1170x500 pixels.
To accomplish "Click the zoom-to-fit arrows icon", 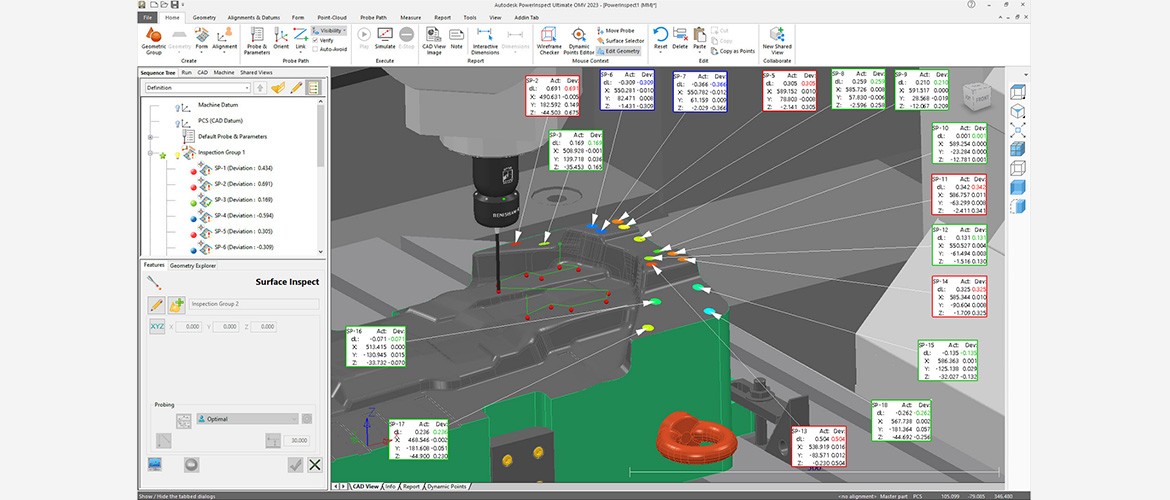I will point(1017,131).
